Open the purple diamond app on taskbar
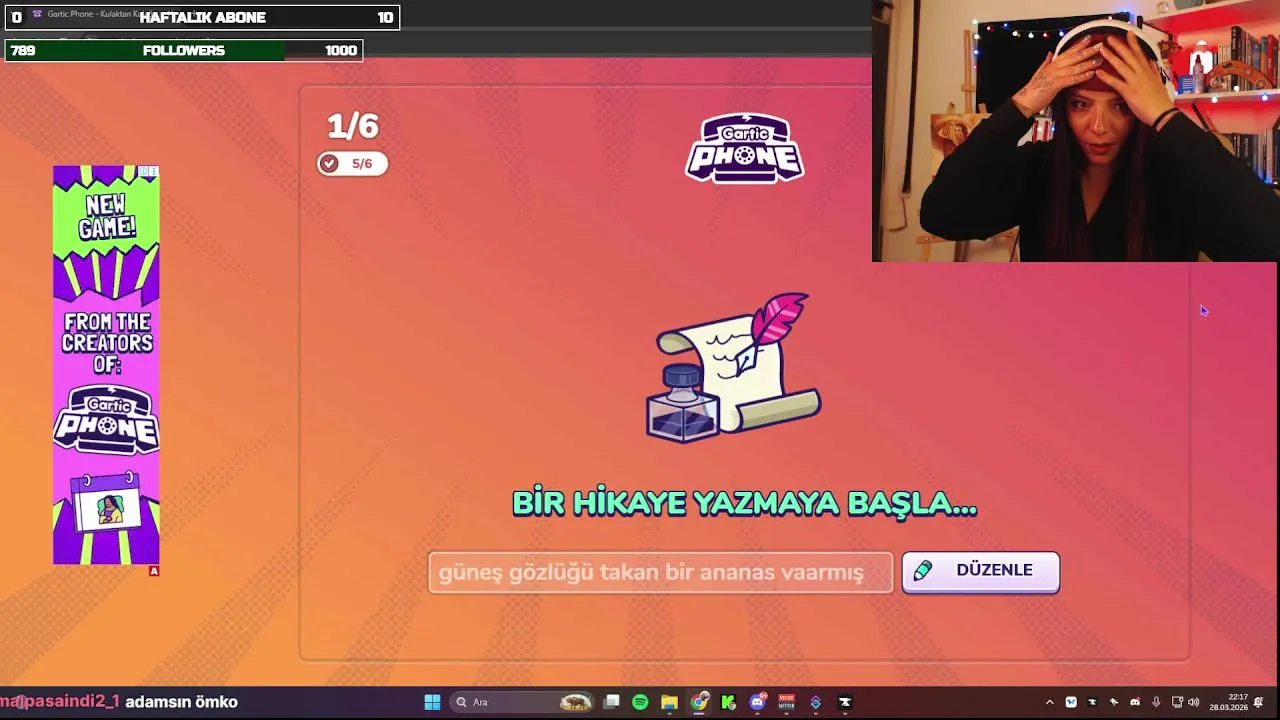This screenshot has width=1280, height=720. (x=816, y=702)
